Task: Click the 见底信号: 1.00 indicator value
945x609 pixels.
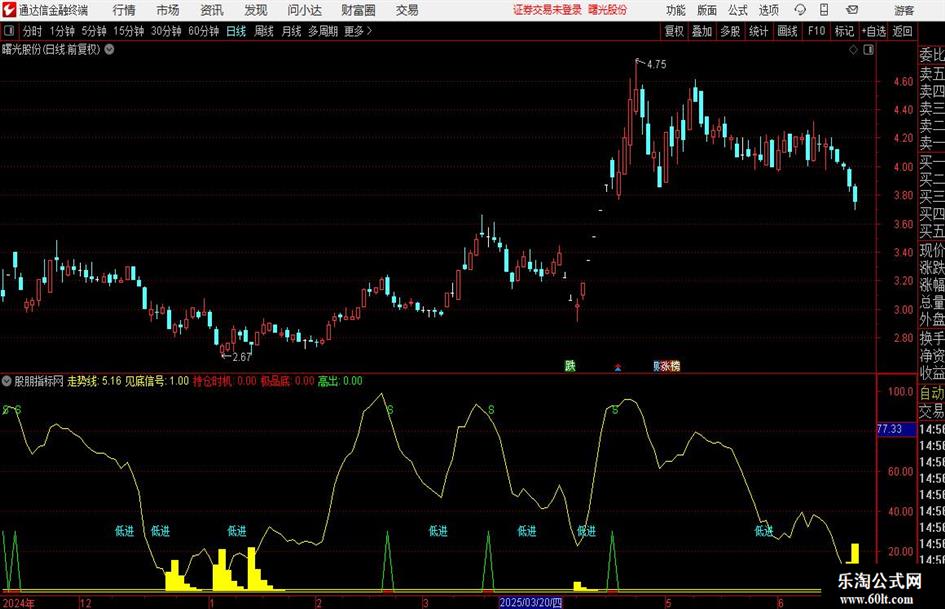Action: (x=157, y=380)
